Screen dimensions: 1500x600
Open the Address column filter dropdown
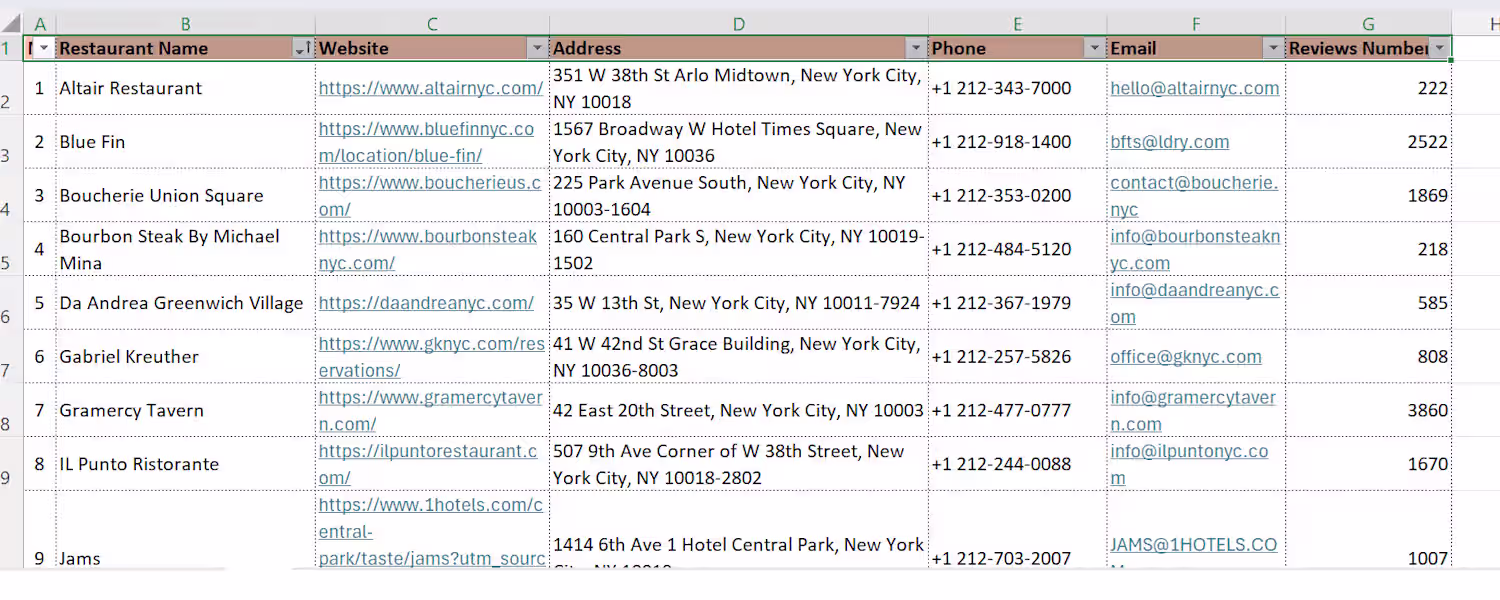coord(916,48)
